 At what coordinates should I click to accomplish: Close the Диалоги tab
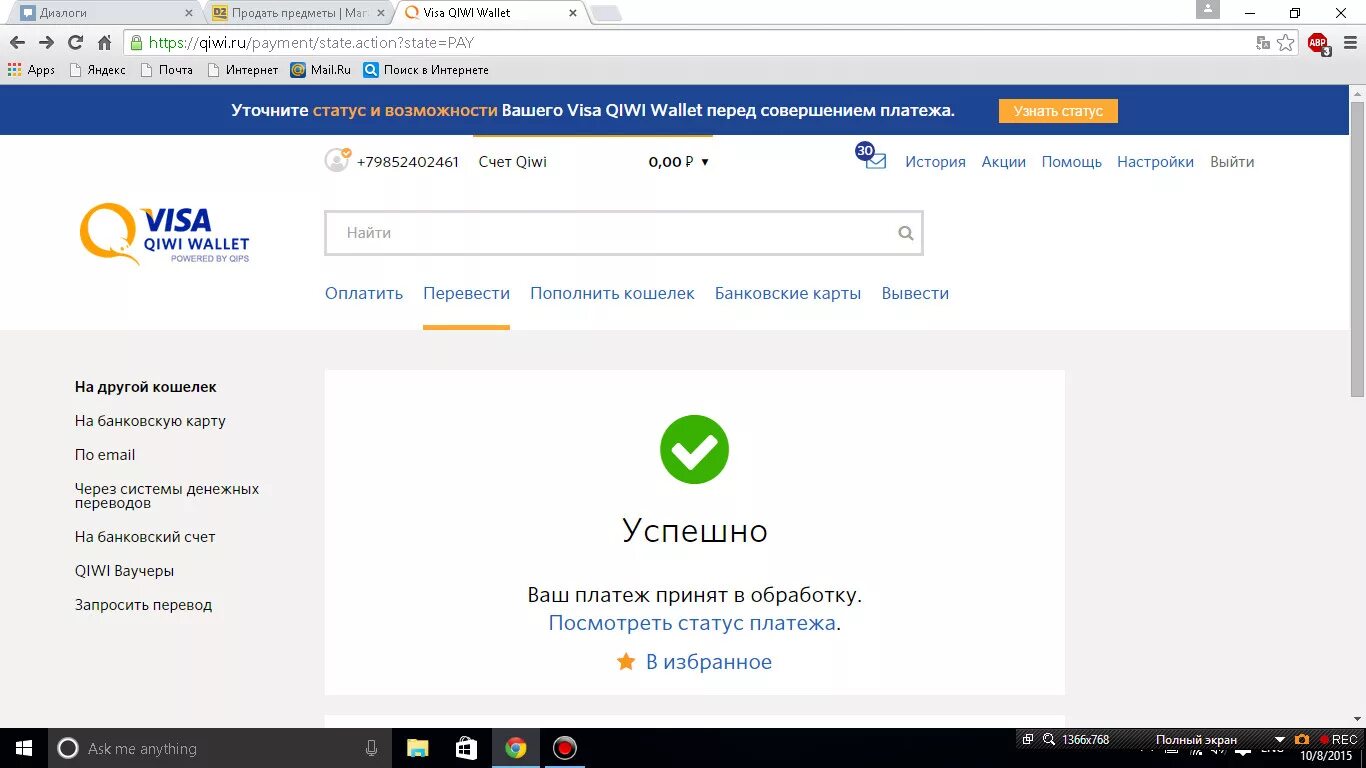189,13
